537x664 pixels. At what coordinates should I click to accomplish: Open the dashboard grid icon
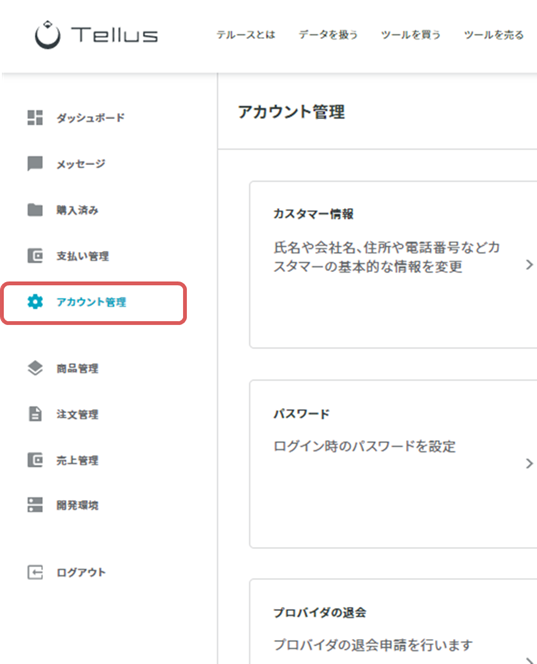[x=35, y=118]
